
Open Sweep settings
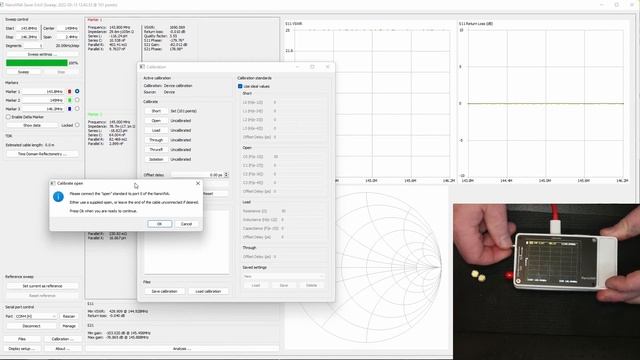coord(42,54)
